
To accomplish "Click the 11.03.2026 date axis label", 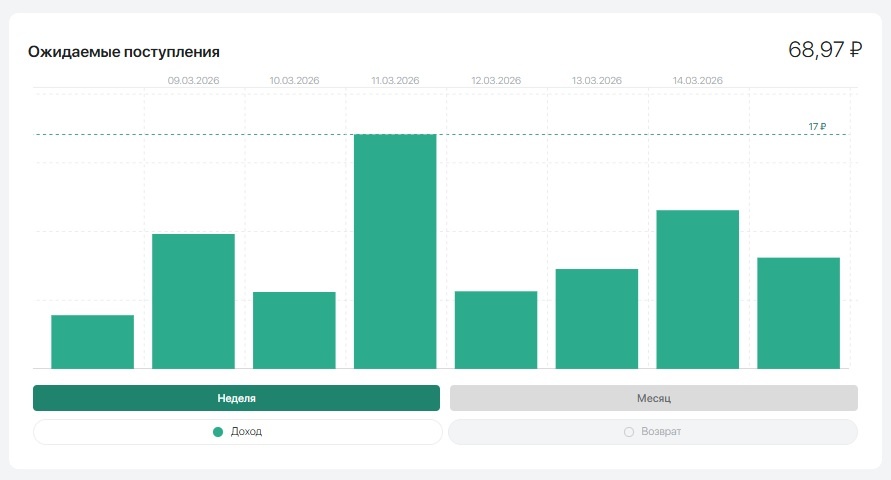I will pyautogui.click(x=395, y=81).
